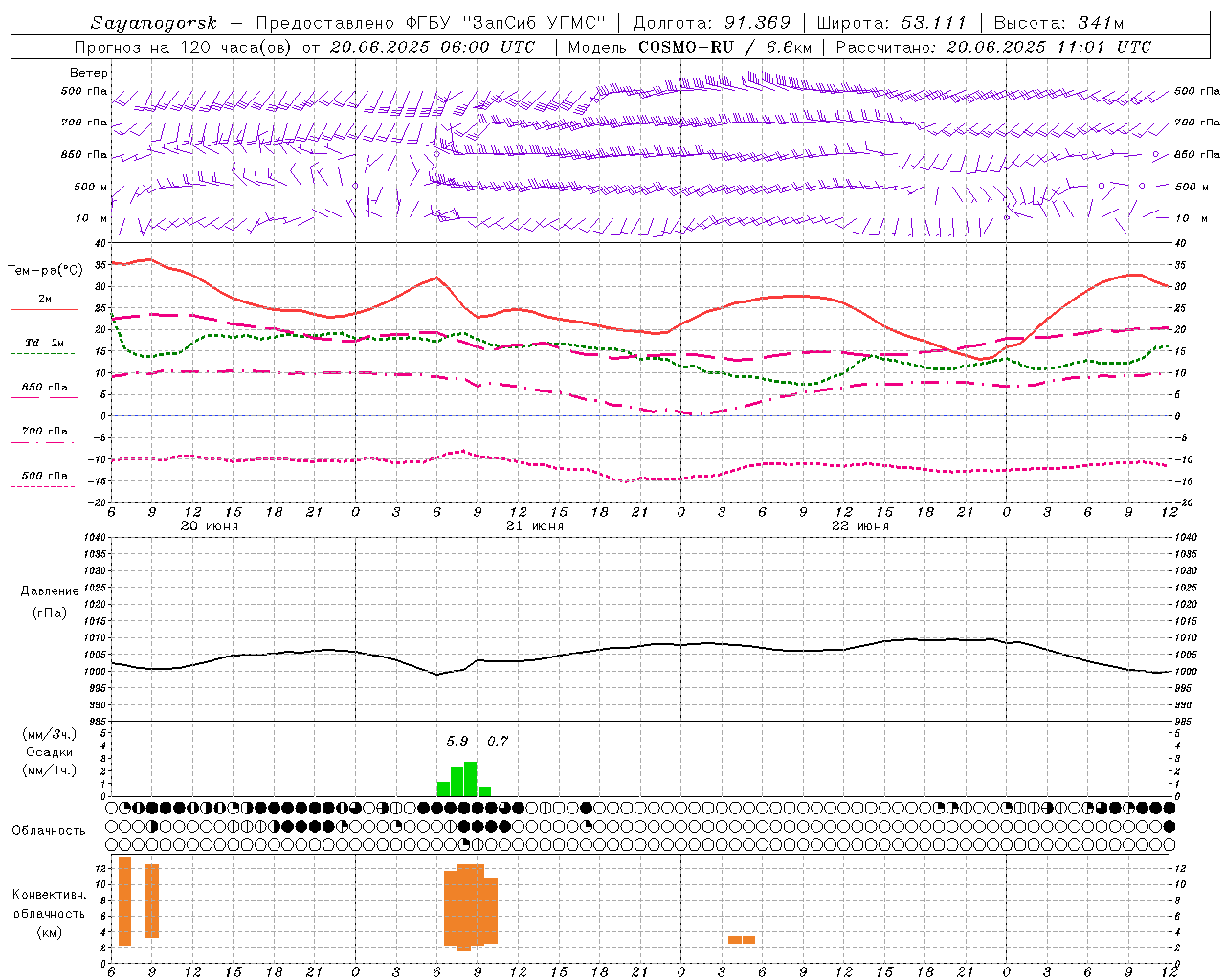Click the 'Ветер' wind panel label
The width and height of the screenshot is (1225, 980).
pyautogui.click(x=88, y=73)
